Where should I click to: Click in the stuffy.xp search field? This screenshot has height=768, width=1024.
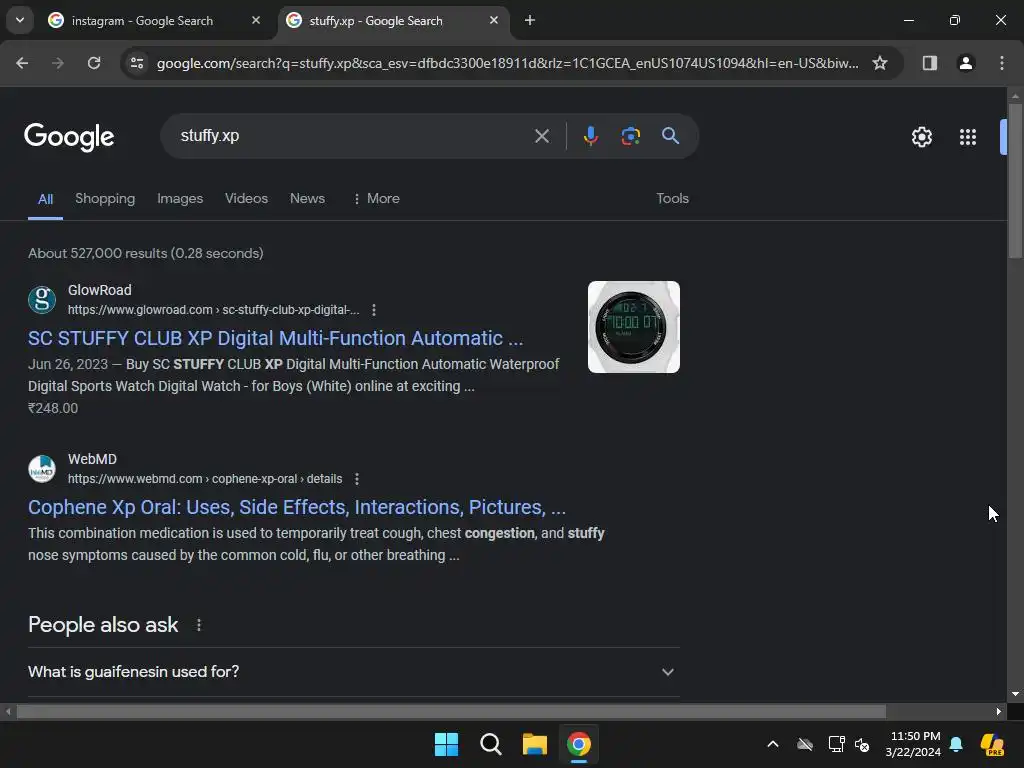pos(353,136)
